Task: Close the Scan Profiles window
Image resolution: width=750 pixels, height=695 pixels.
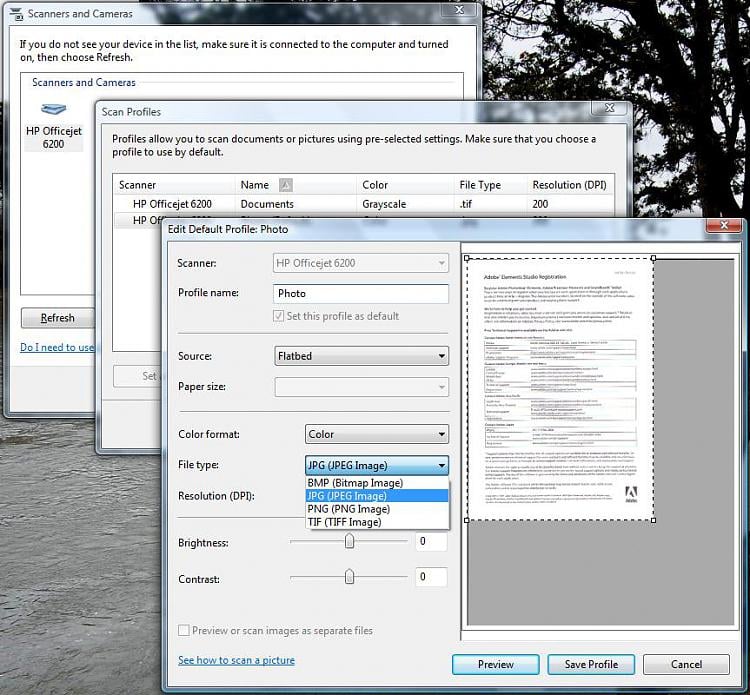Action: click(609, 108)
